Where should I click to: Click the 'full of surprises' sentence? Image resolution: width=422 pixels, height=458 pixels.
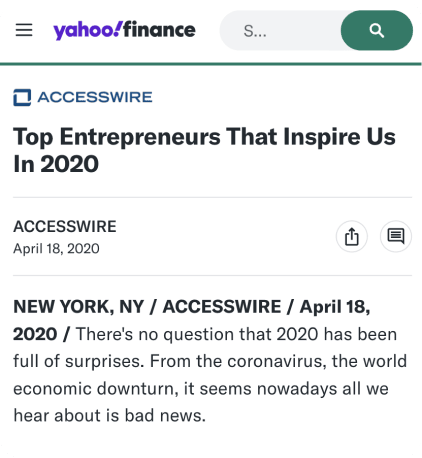tap(79, 361)
